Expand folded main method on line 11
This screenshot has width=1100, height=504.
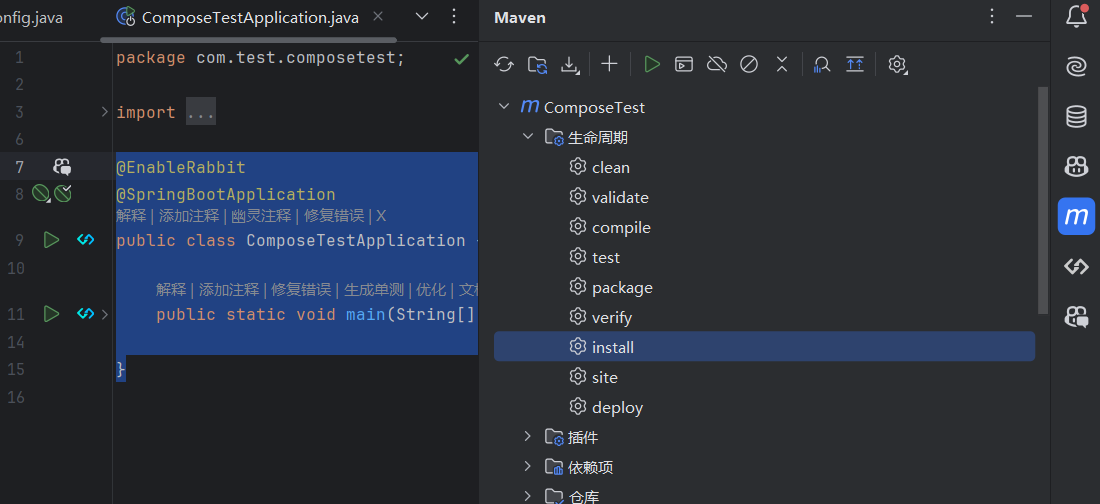(105, 314)
